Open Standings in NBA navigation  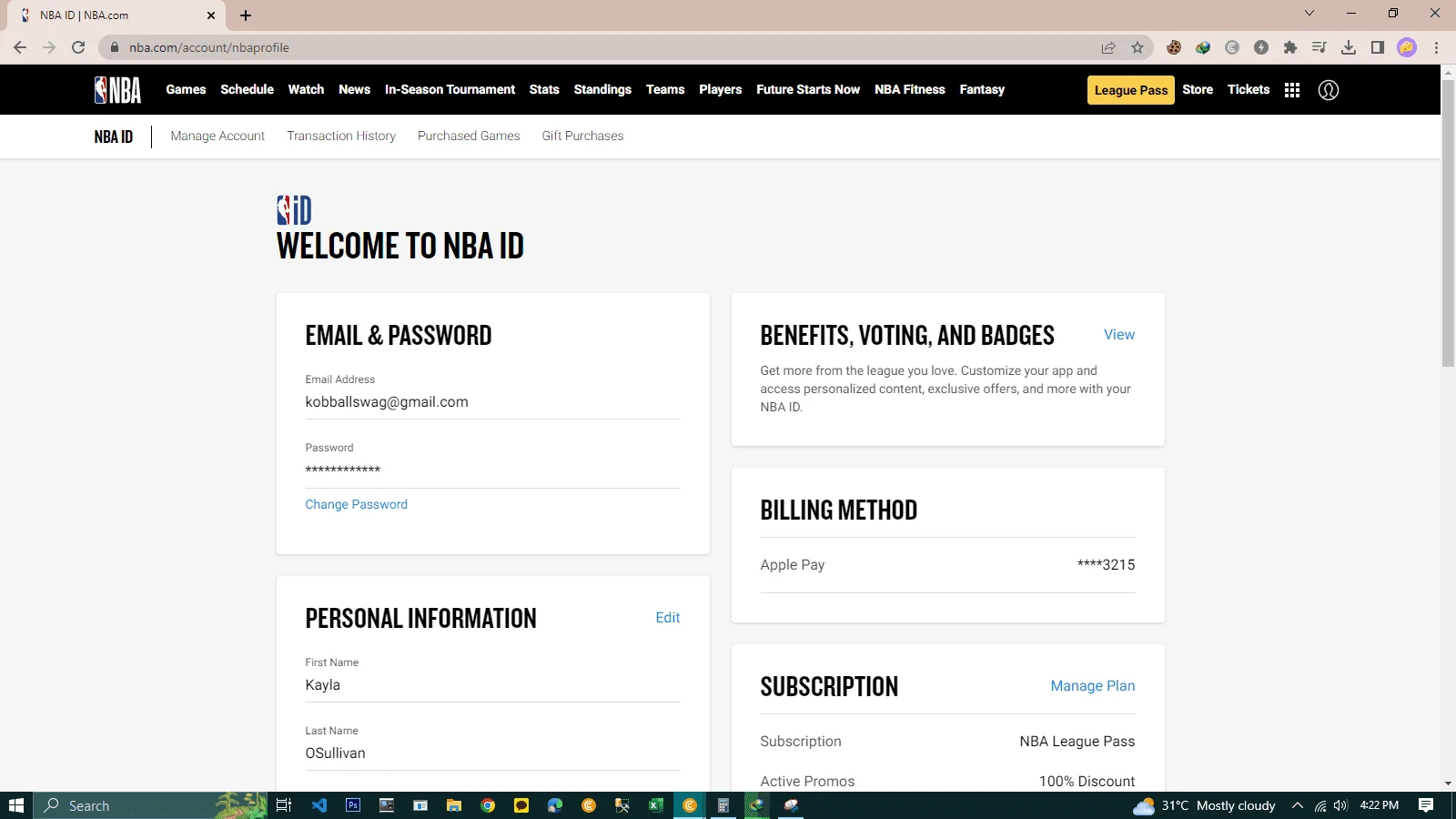pos(602,89)
